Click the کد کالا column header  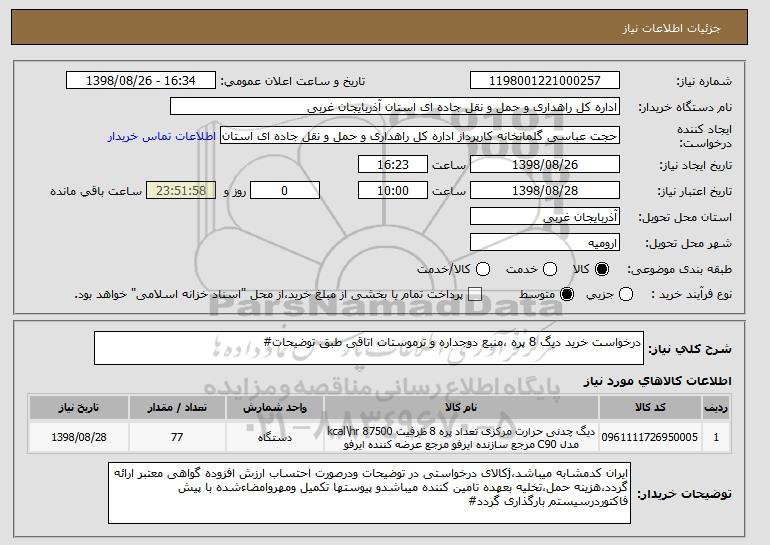[x=650, y=408]
